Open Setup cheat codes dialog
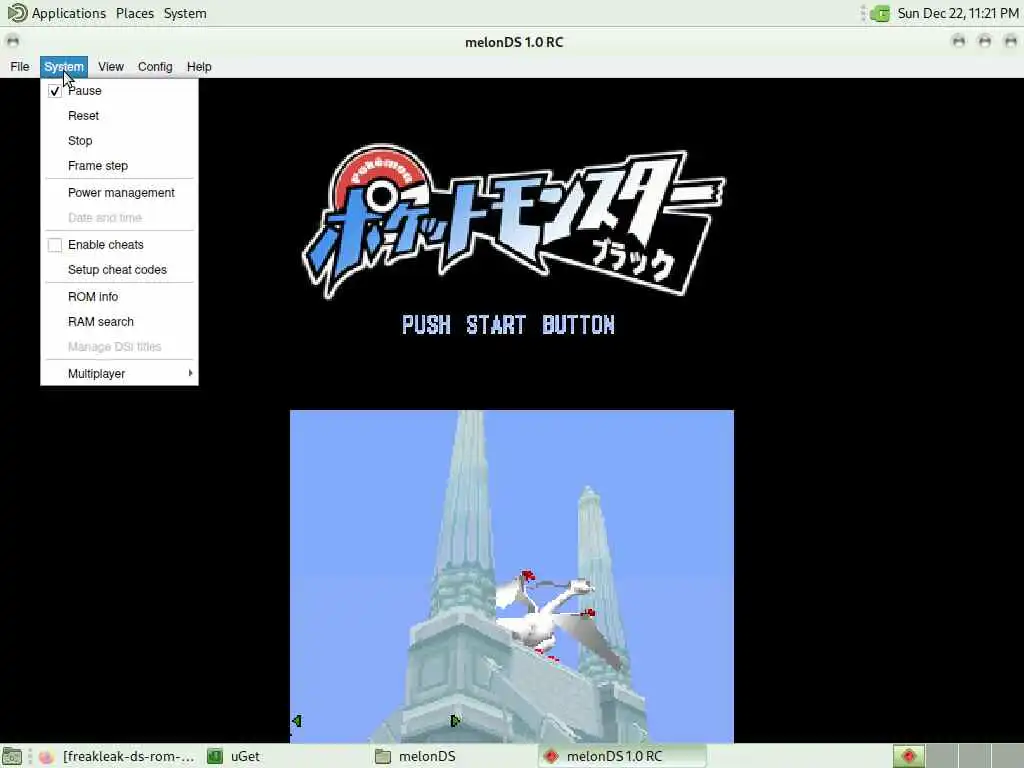1024x768 pixels. (x=120, y=270)
